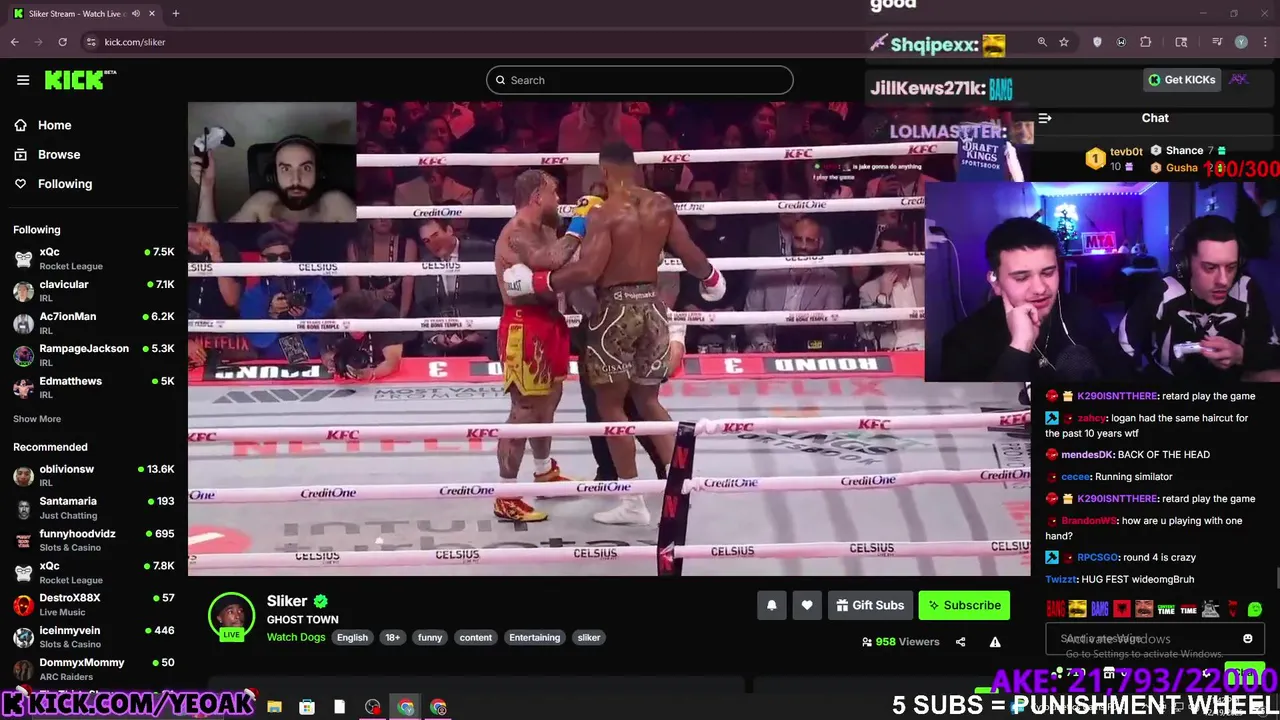Toggle the follow heart button
1280x720 pixels.
[807, 605]
